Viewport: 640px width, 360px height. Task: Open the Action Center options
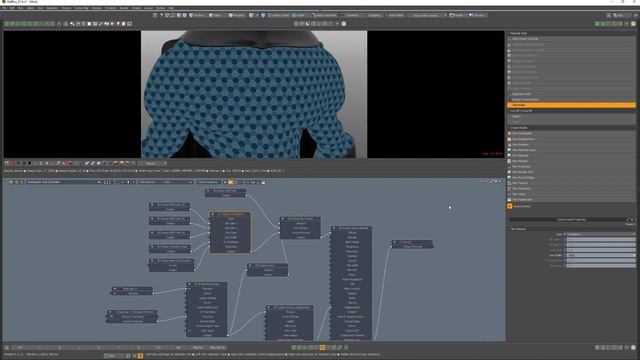(x=279, y=15)
